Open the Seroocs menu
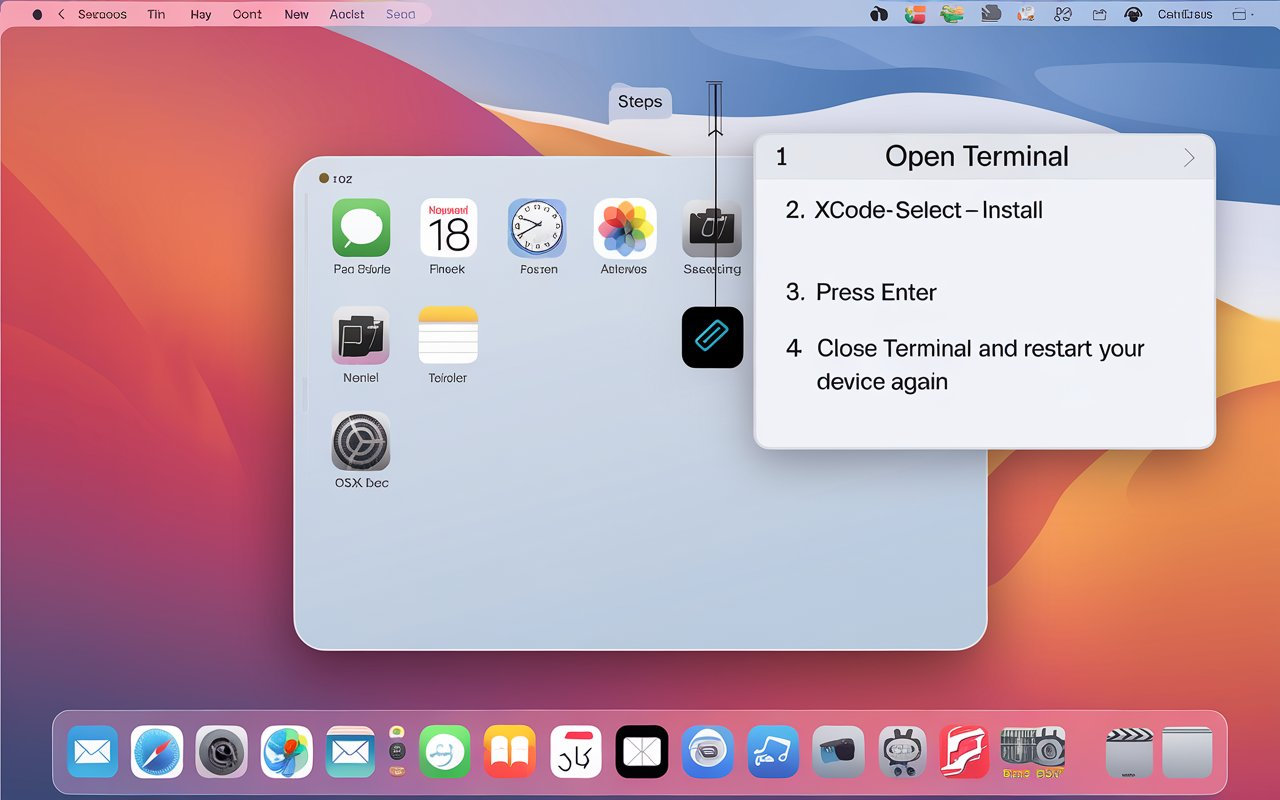 pyautogui.click(x=102, y=14)
